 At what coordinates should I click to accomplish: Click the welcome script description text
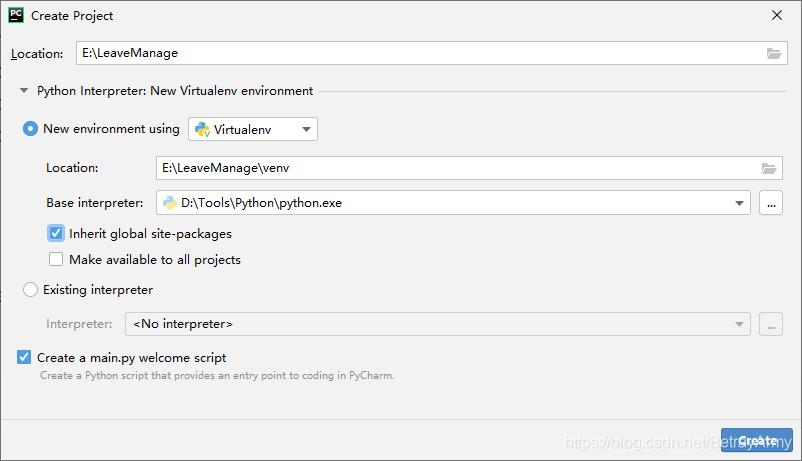pos(217,376)
